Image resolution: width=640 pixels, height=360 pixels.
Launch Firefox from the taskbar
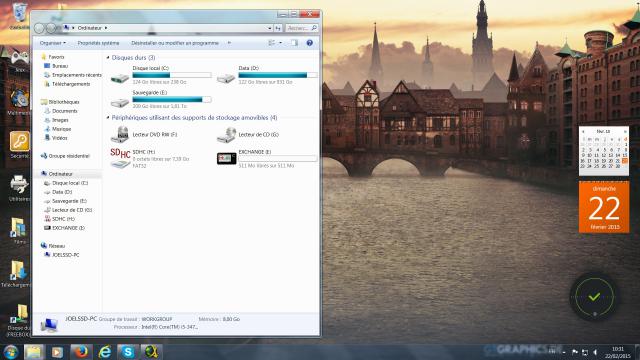(81, 352)
